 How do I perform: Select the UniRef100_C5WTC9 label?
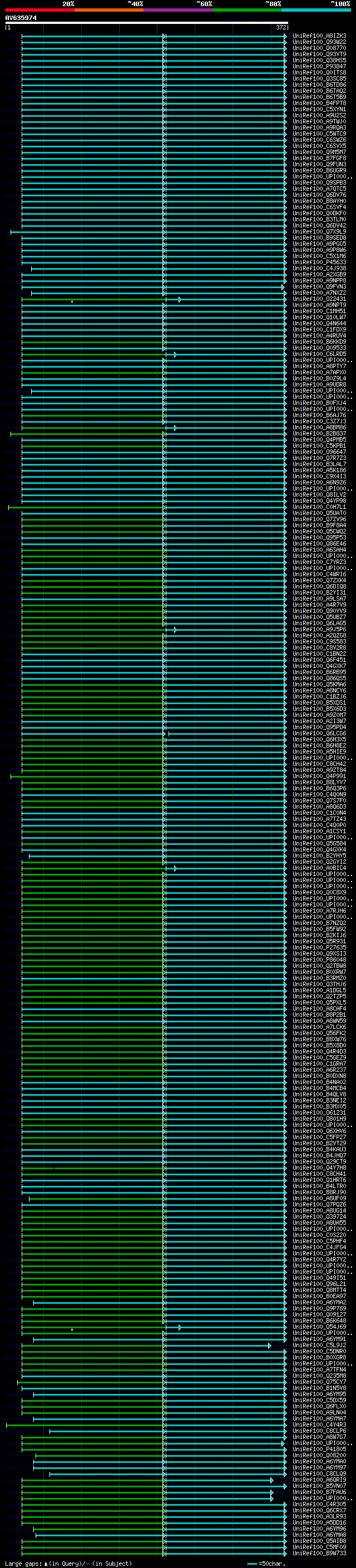(319, 133)
